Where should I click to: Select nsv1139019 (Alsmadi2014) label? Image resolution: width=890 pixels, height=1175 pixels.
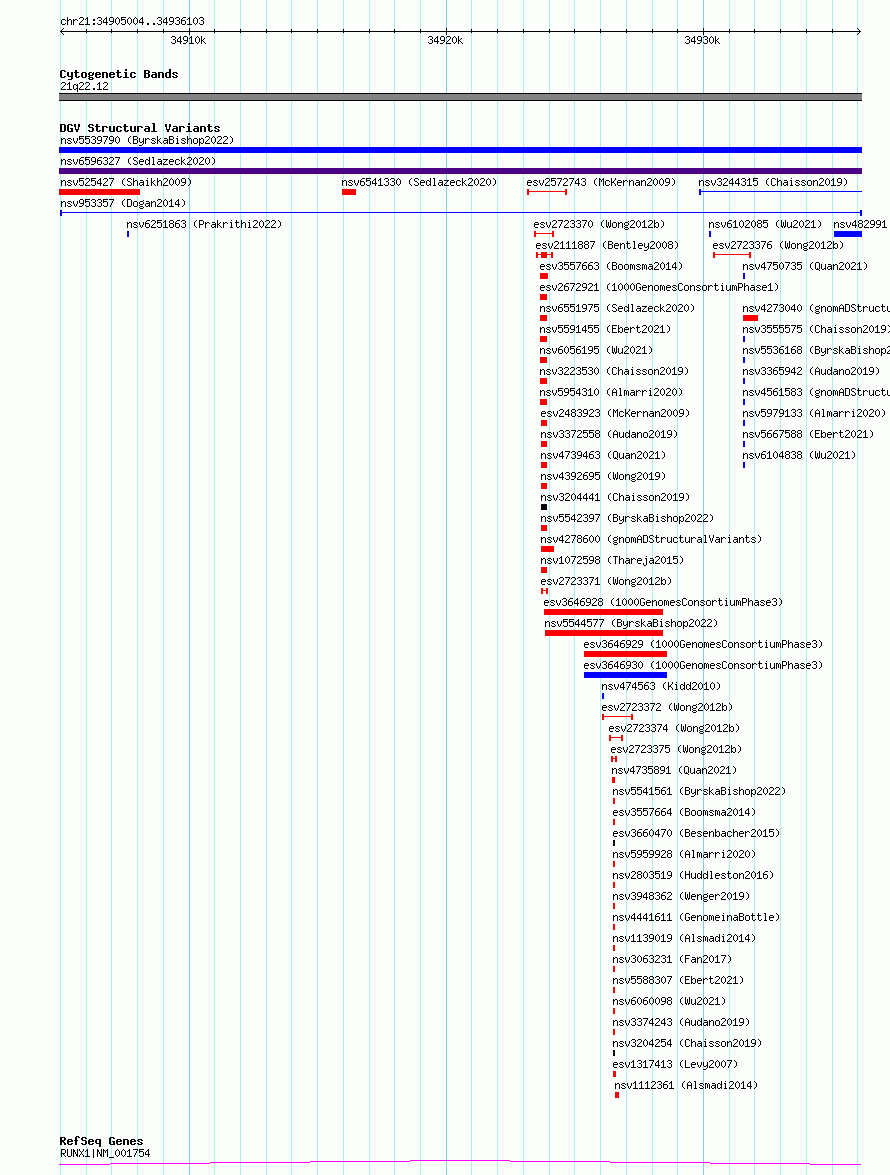[x=684, y=937]
